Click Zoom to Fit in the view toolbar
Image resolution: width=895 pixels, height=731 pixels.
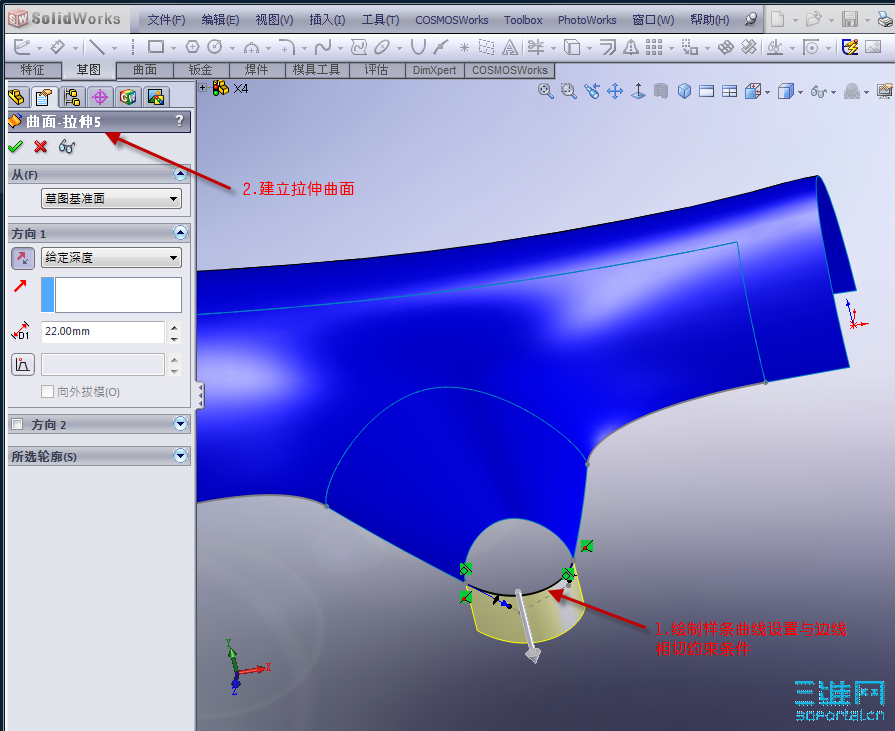tap(546, 91)
